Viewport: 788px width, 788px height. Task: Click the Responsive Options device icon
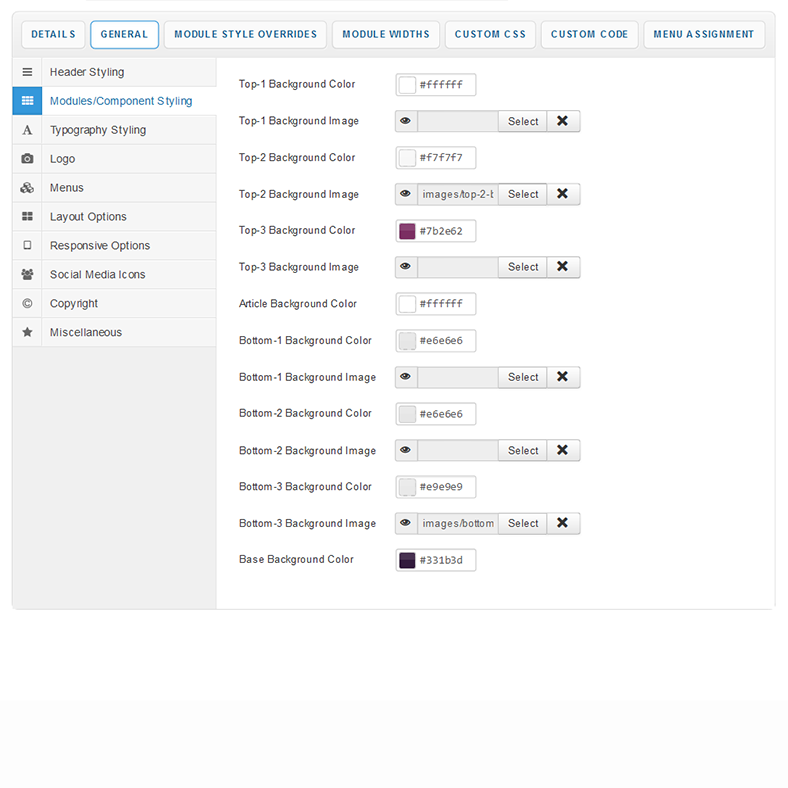coord(27,246)
